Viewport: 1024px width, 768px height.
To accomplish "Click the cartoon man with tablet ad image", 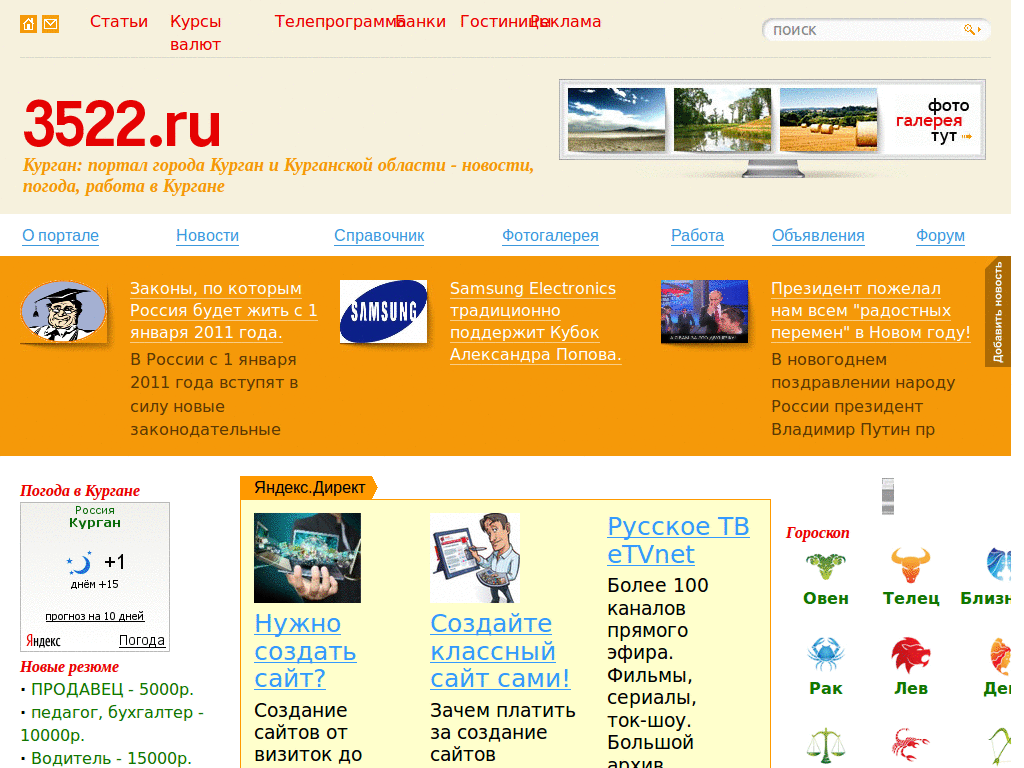I will tap(475, 558).
